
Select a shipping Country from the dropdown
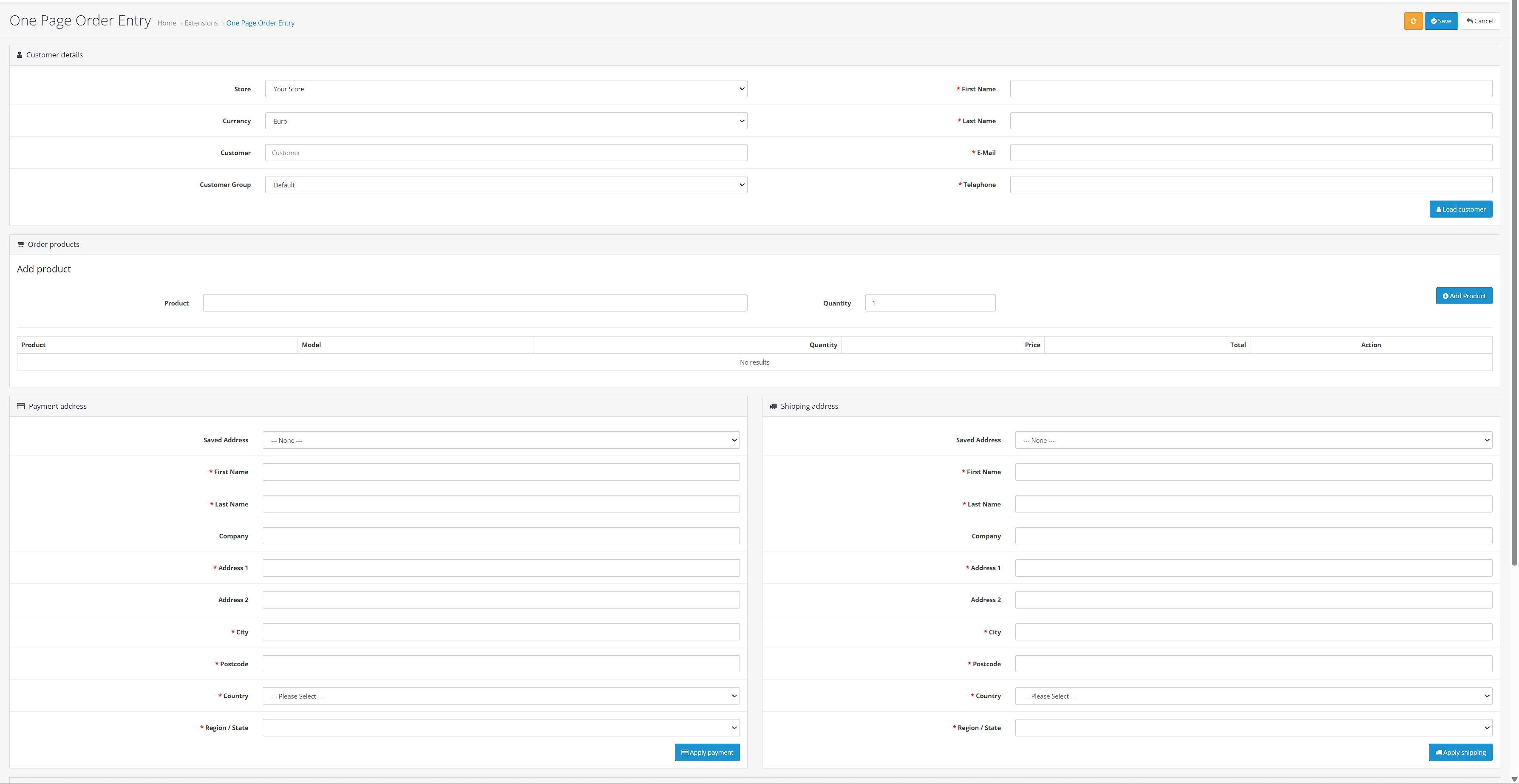(1253, 696)
